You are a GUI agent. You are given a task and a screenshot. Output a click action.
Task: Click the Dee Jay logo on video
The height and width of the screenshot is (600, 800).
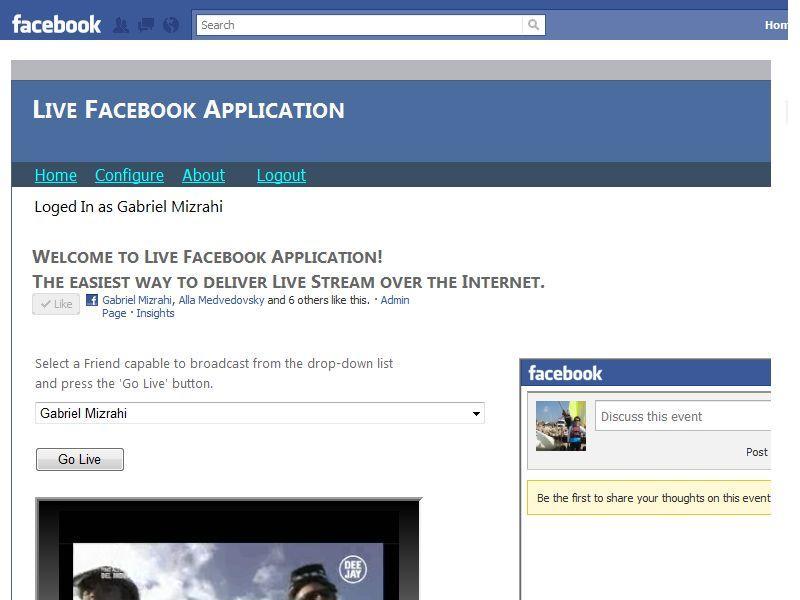(x=353, y=569)
